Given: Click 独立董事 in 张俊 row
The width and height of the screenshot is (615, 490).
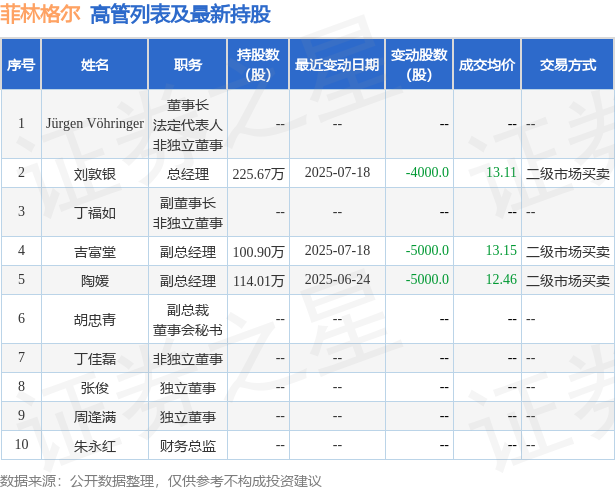Looking at the screenshot, I should pyautogui.click(x=188, y=388).
